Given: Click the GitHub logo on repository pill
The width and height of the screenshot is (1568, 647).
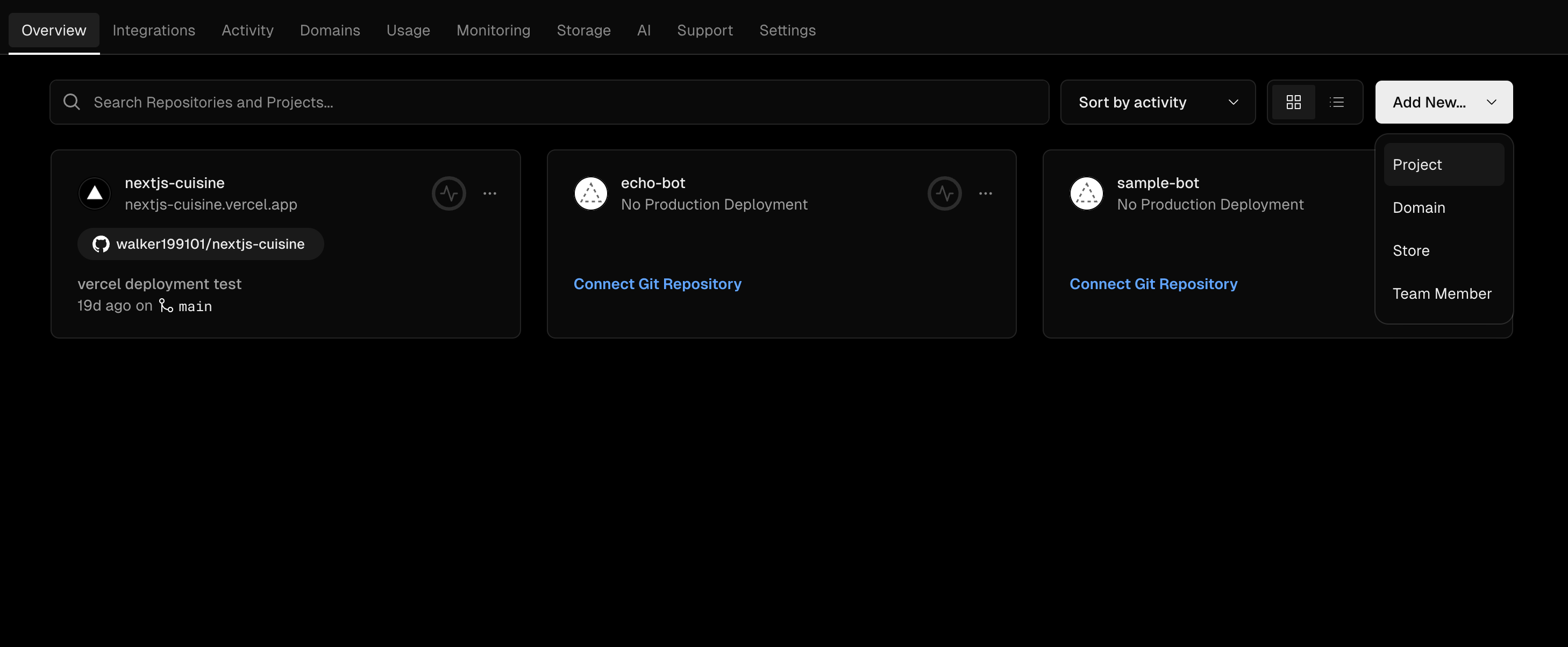Looking at the screenshot, I should click(x=101, y=244).
